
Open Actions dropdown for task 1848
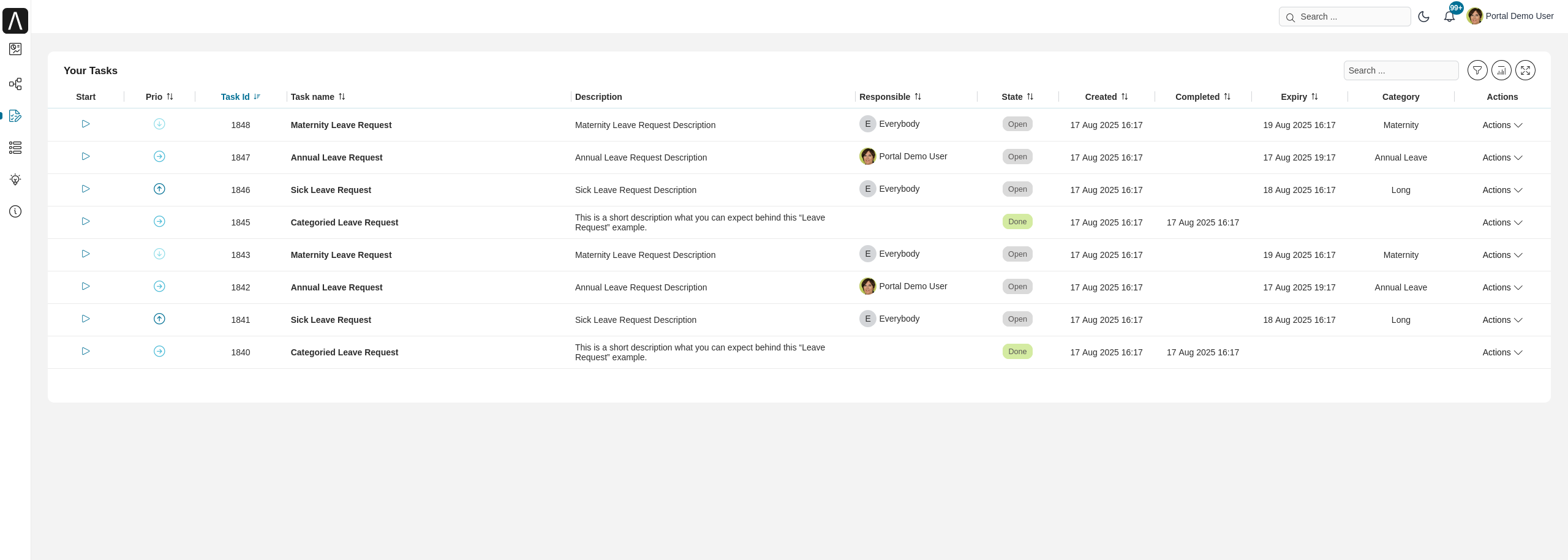(1502, 125)
